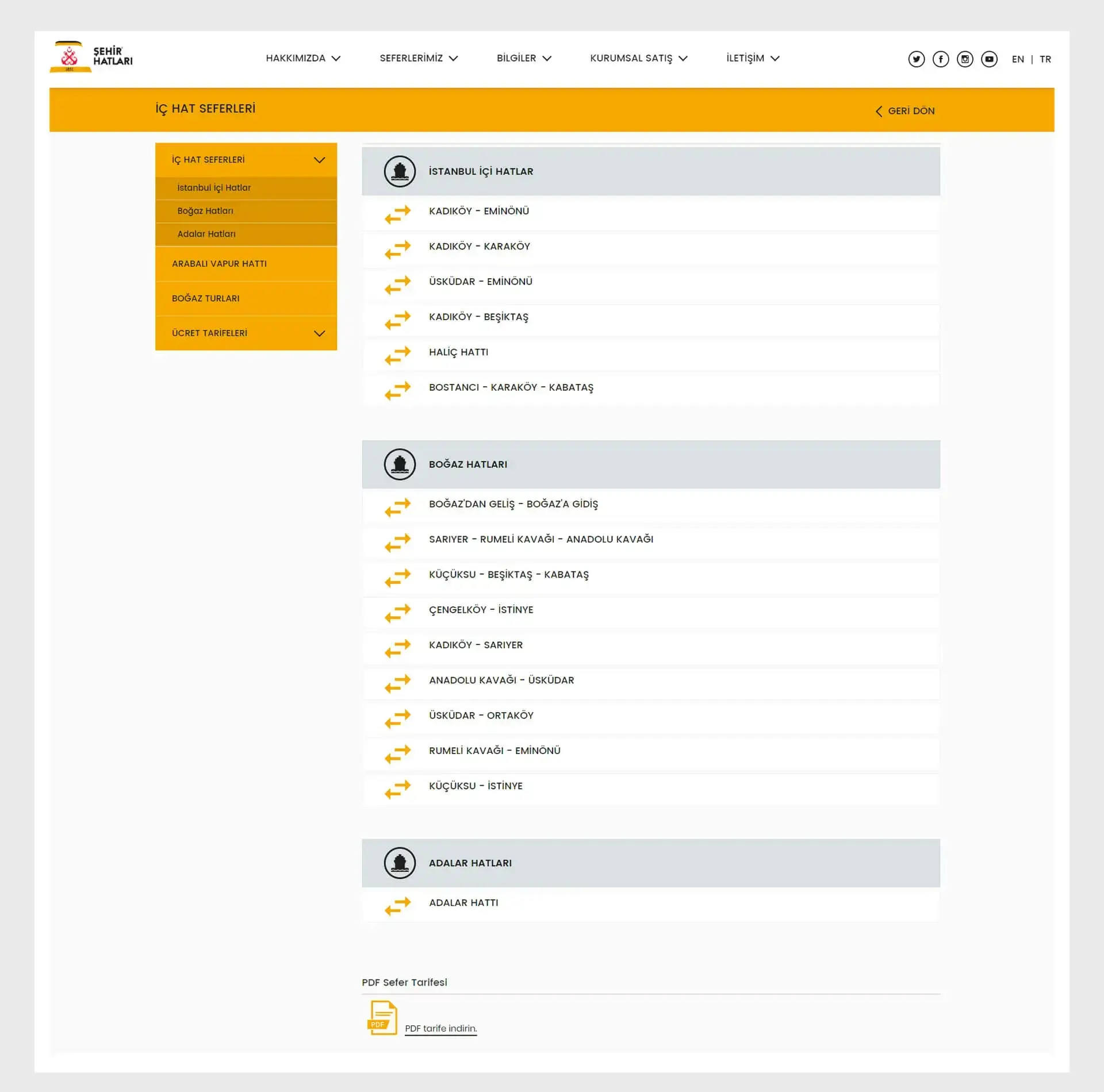Open the Şehir Hatları Twitter page
Image resolution: width=1104 pixels, height=1092 pixels.
917,59
